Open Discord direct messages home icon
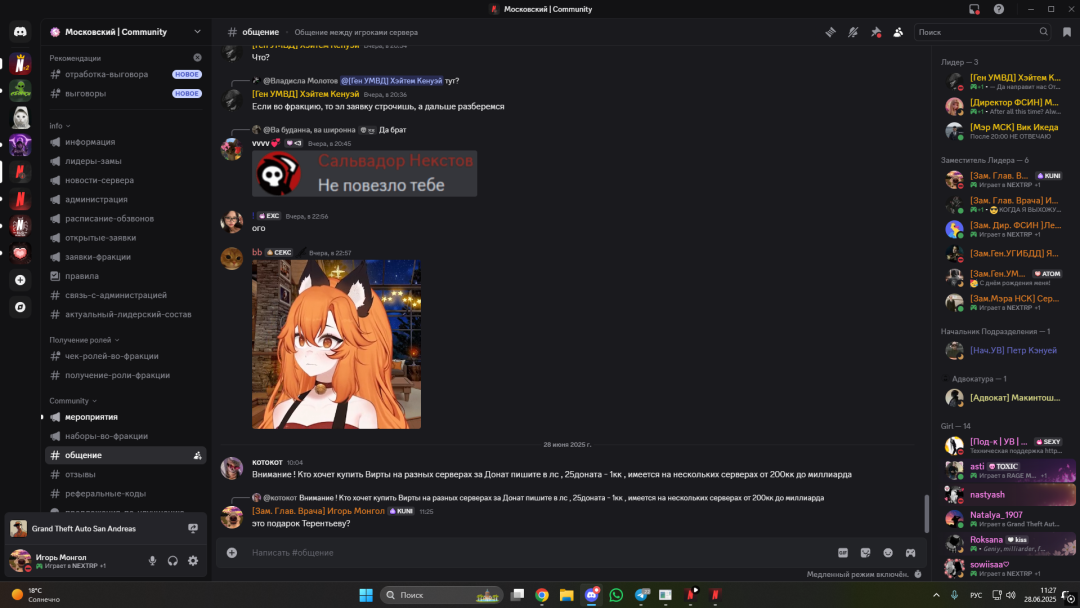 [20, 32]
